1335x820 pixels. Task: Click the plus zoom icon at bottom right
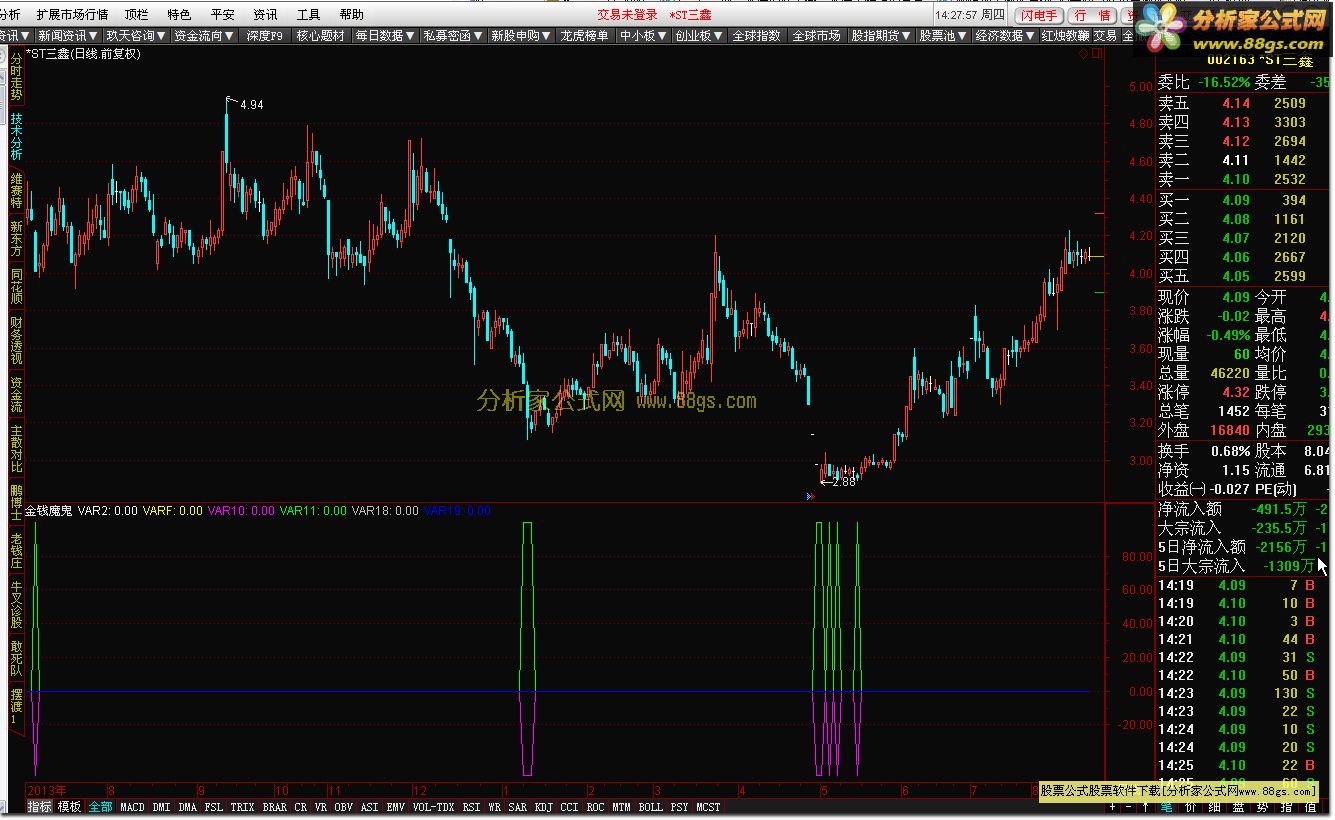click(1113, 806)
